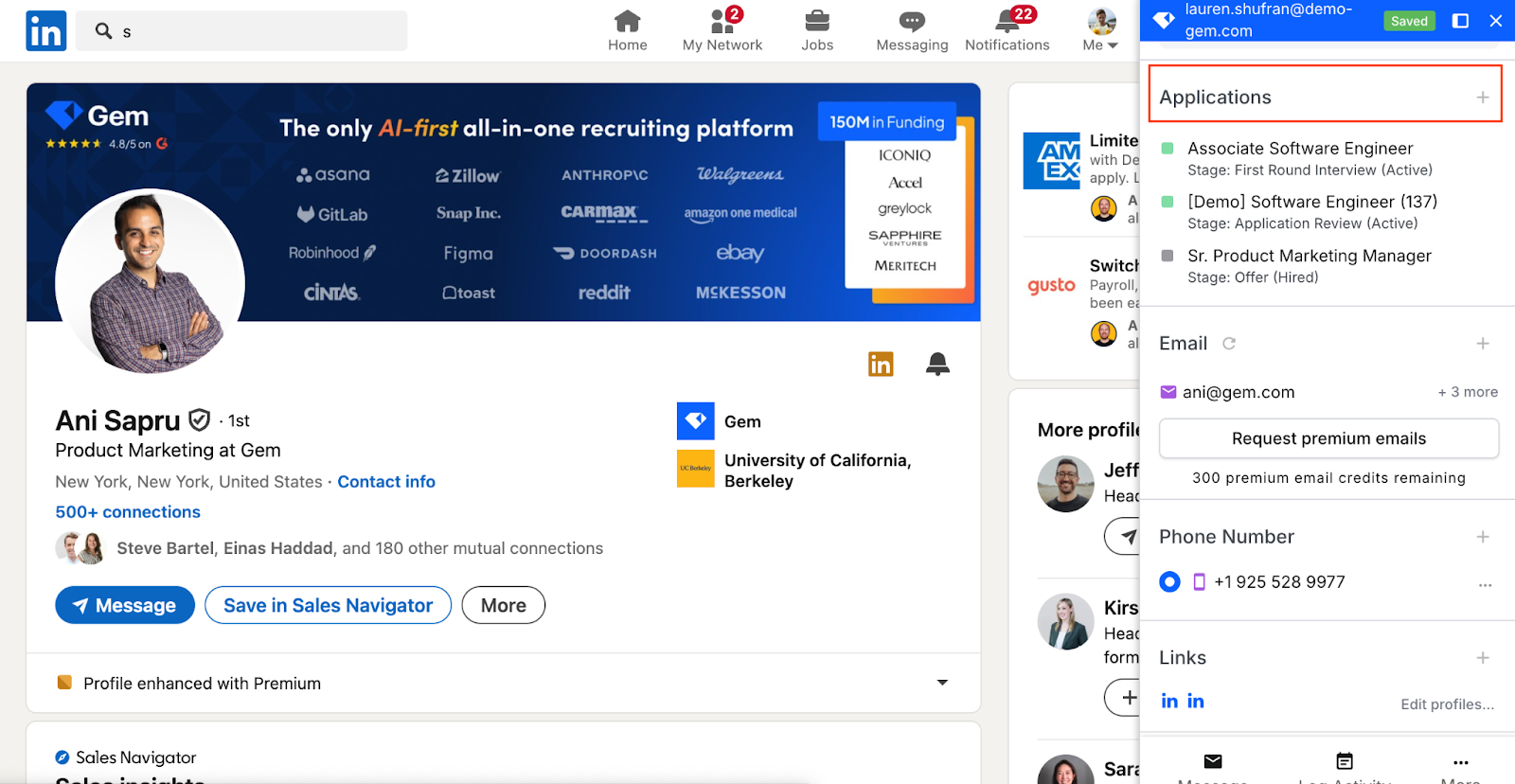This screenshot has height=784, width=1515.
Task: Click the Gusto ad logo
Action: pyautogui.click(x=1051, y=285)
